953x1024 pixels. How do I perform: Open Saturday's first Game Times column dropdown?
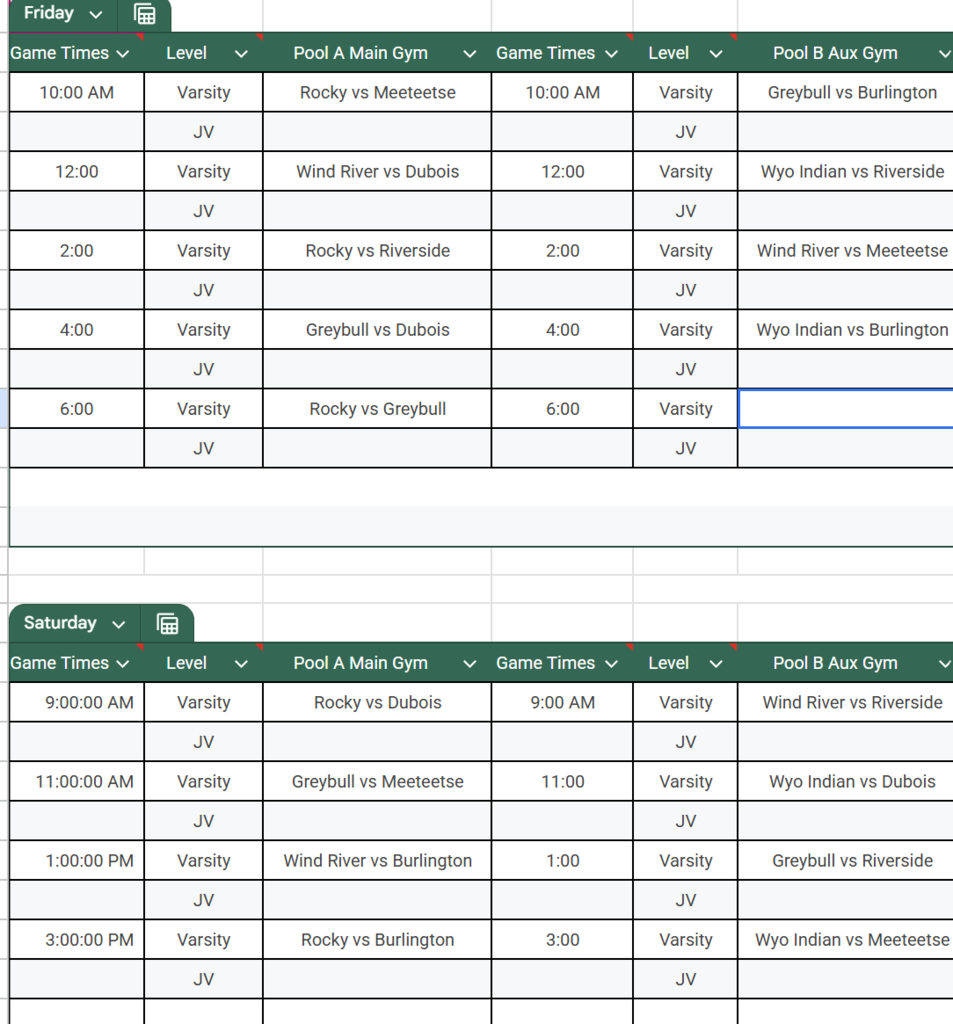(x=123, y=664)
